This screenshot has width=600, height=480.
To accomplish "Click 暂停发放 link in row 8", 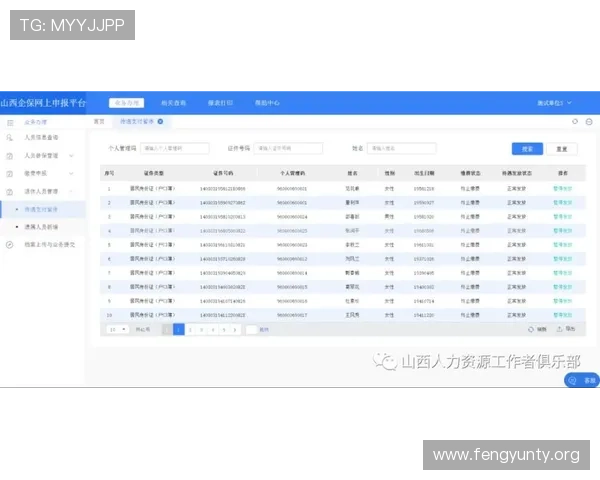I will [562, 287].
